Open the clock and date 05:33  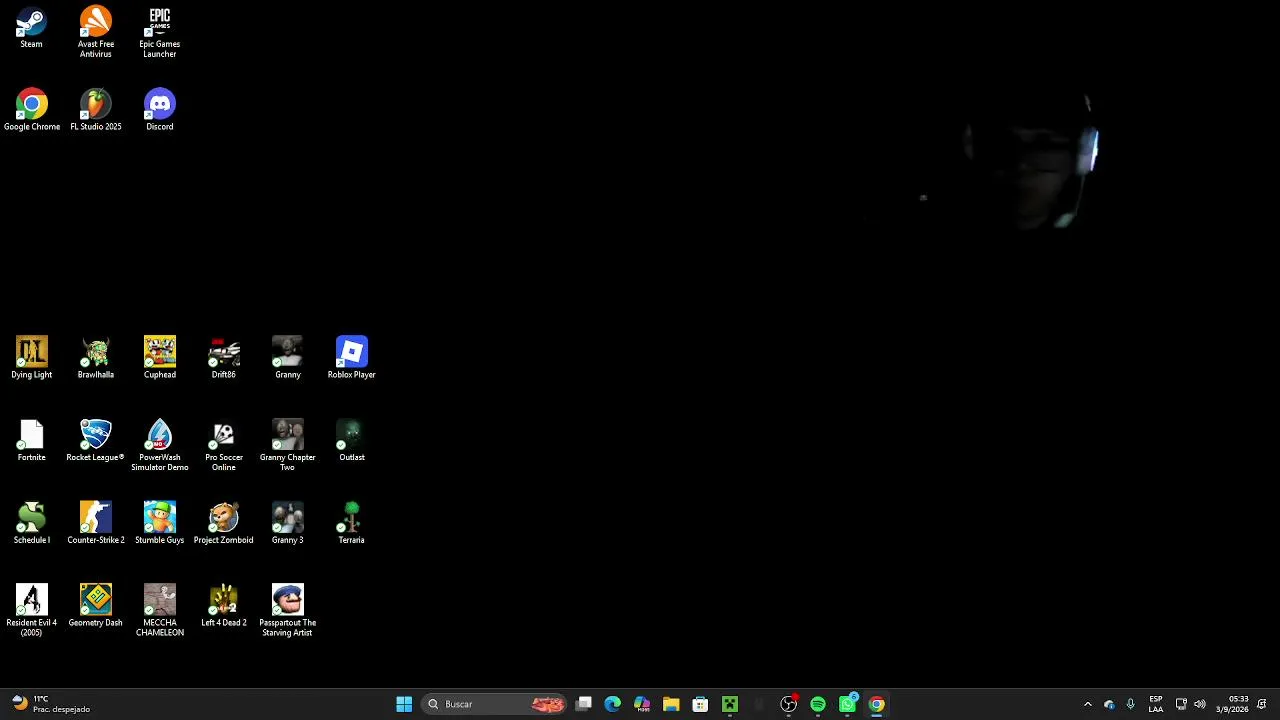click(1232, 704)
